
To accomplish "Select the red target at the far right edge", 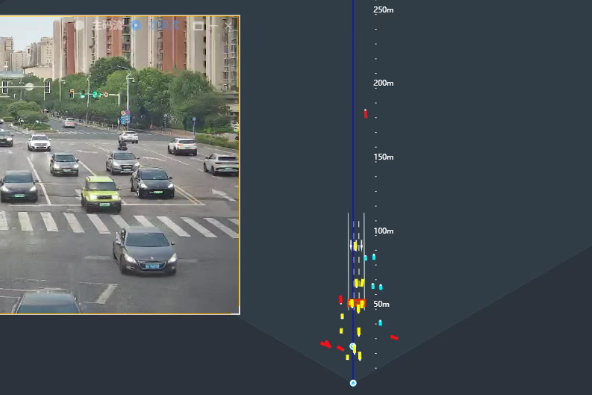I will [395, 338].
